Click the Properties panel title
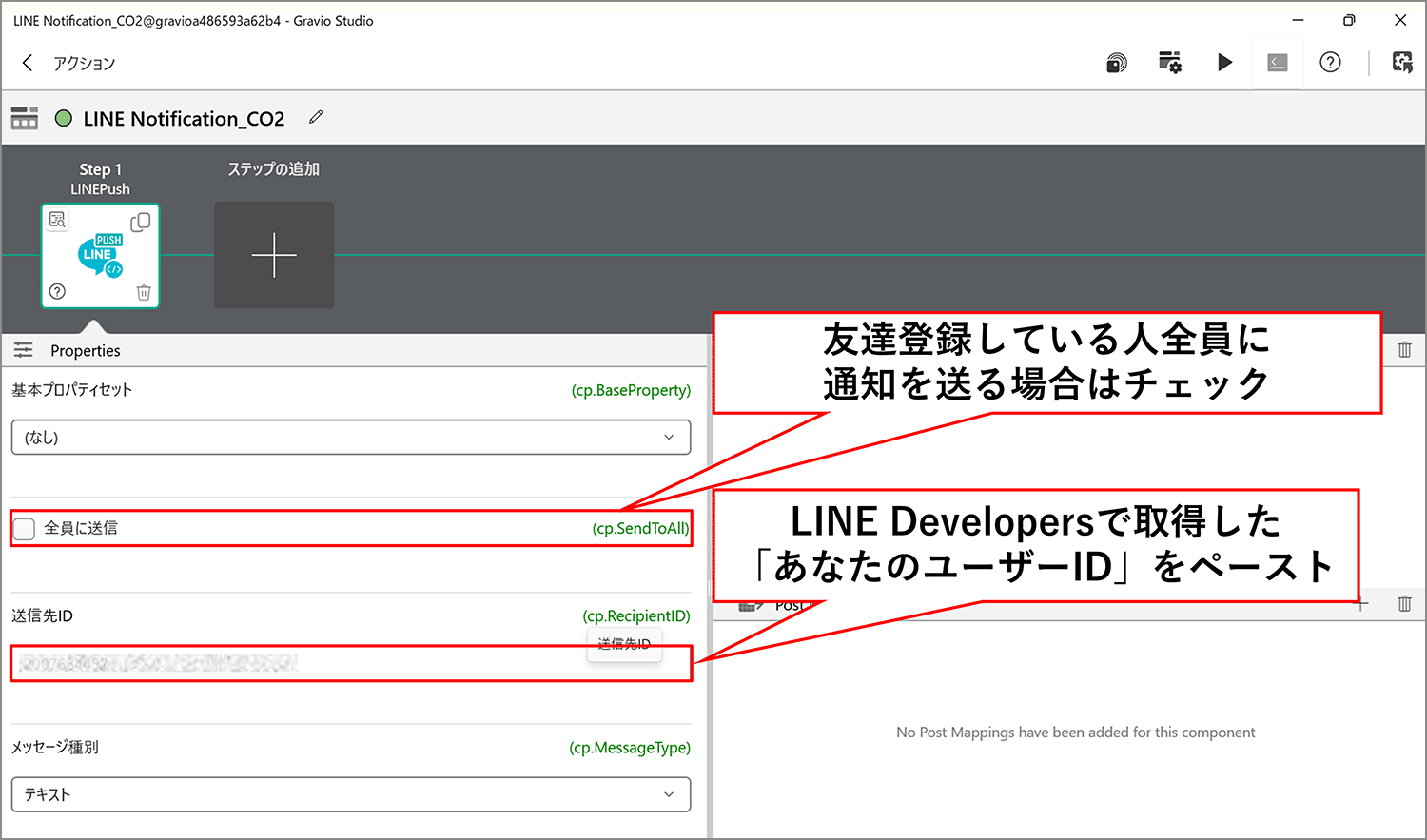 pyautogui.click(x=86, y=350)
